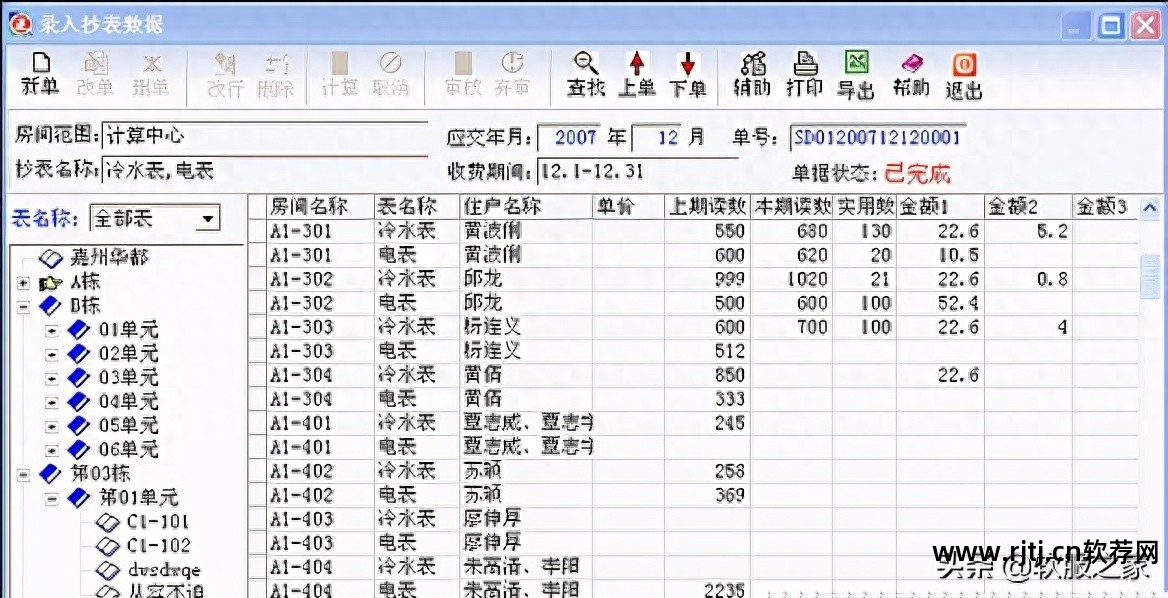1168x598 pixels.
Task: Collapse the B栋 tree node
Action: click(x=23, y=307)
